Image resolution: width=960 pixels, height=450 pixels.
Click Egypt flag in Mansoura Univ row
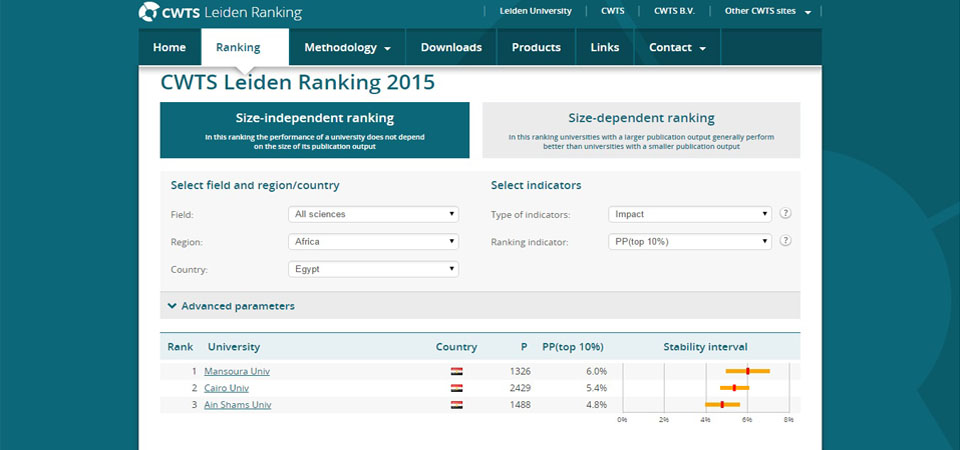point(457,371)
